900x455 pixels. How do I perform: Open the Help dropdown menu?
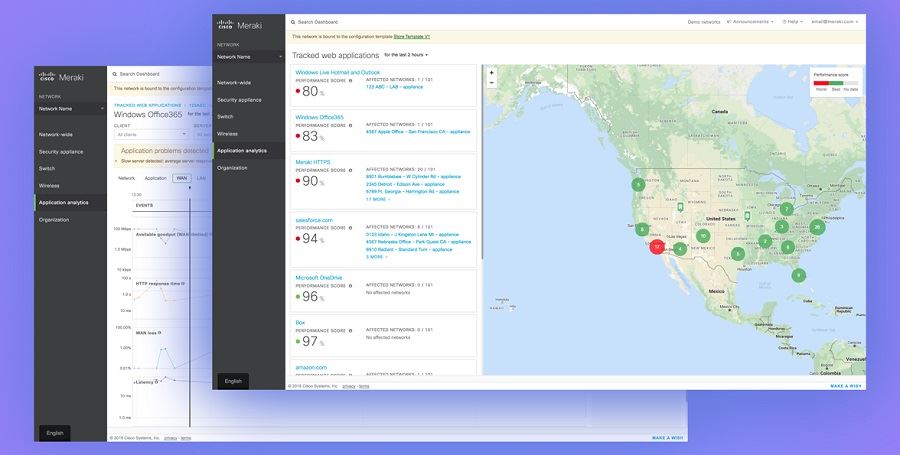(x=792, y=22)
